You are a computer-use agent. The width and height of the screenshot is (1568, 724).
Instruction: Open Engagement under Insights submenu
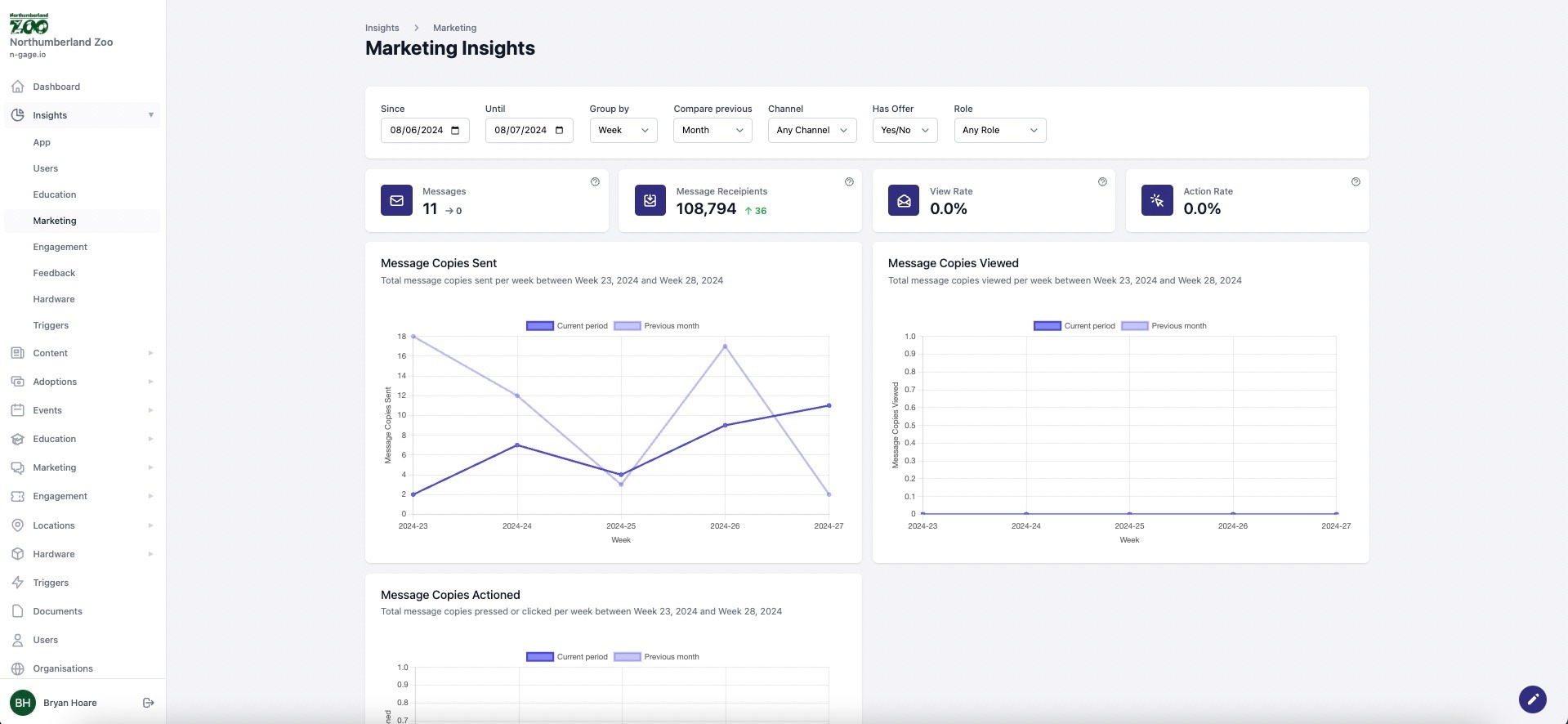point(60,247)
